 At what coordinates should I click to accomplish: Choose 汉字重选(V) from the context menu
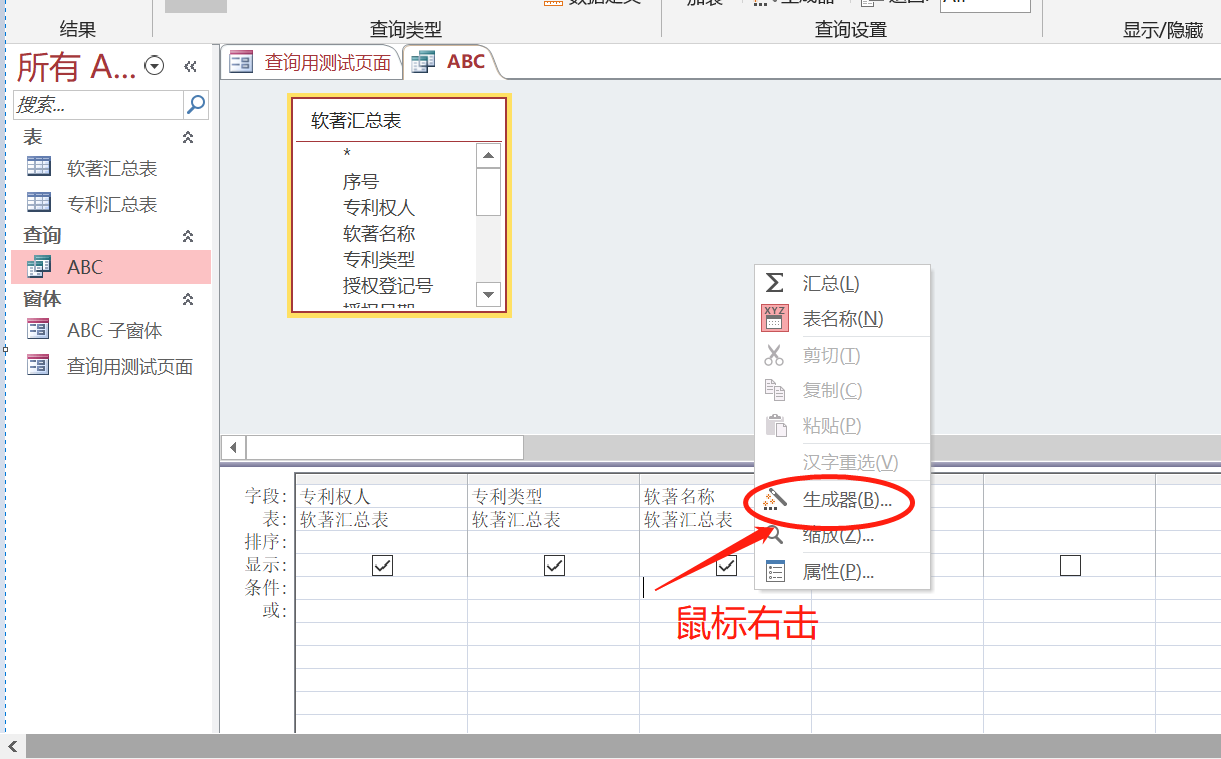(x=842, y=462)
